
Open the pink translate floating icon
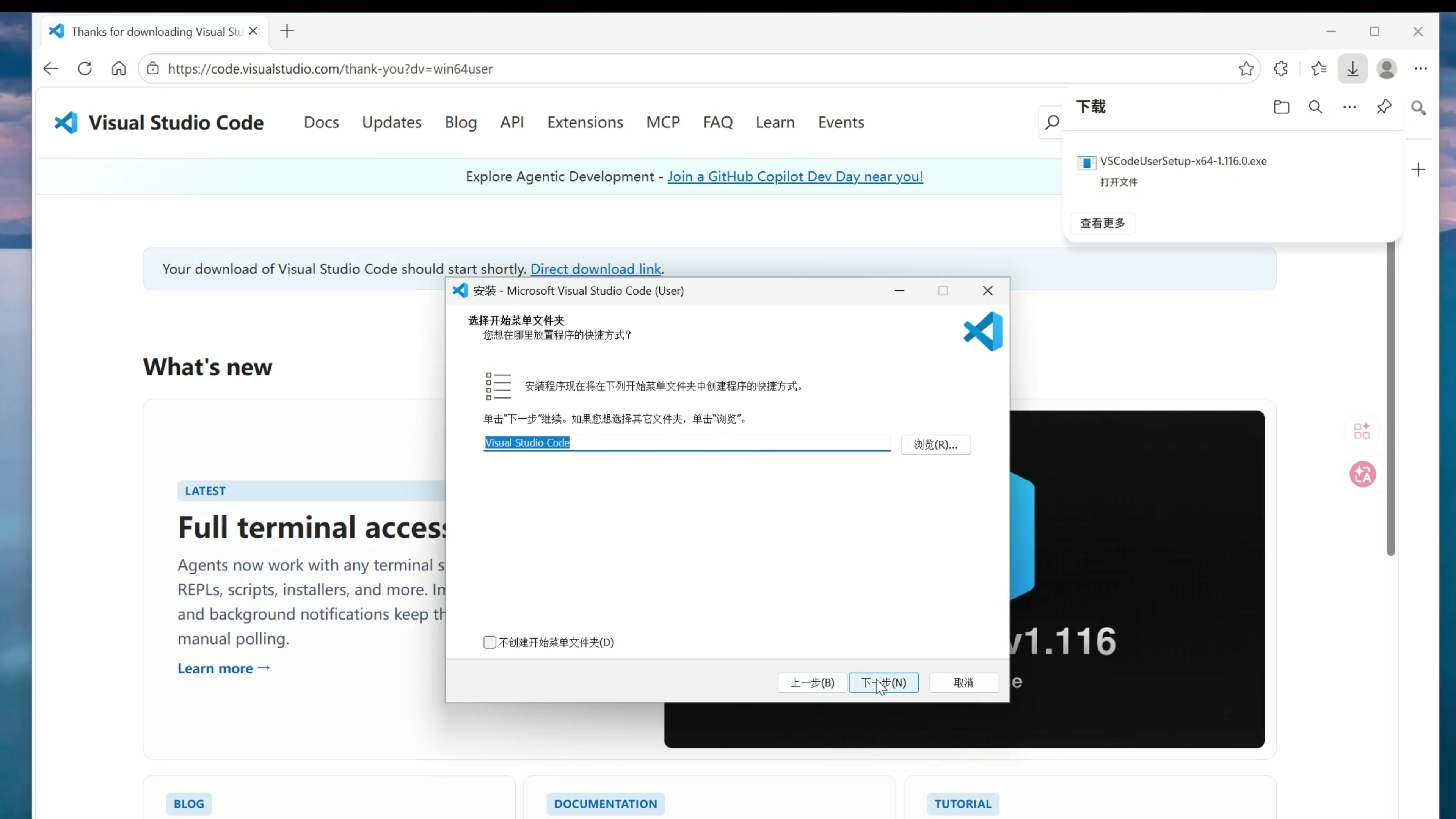click(1363, 474)
